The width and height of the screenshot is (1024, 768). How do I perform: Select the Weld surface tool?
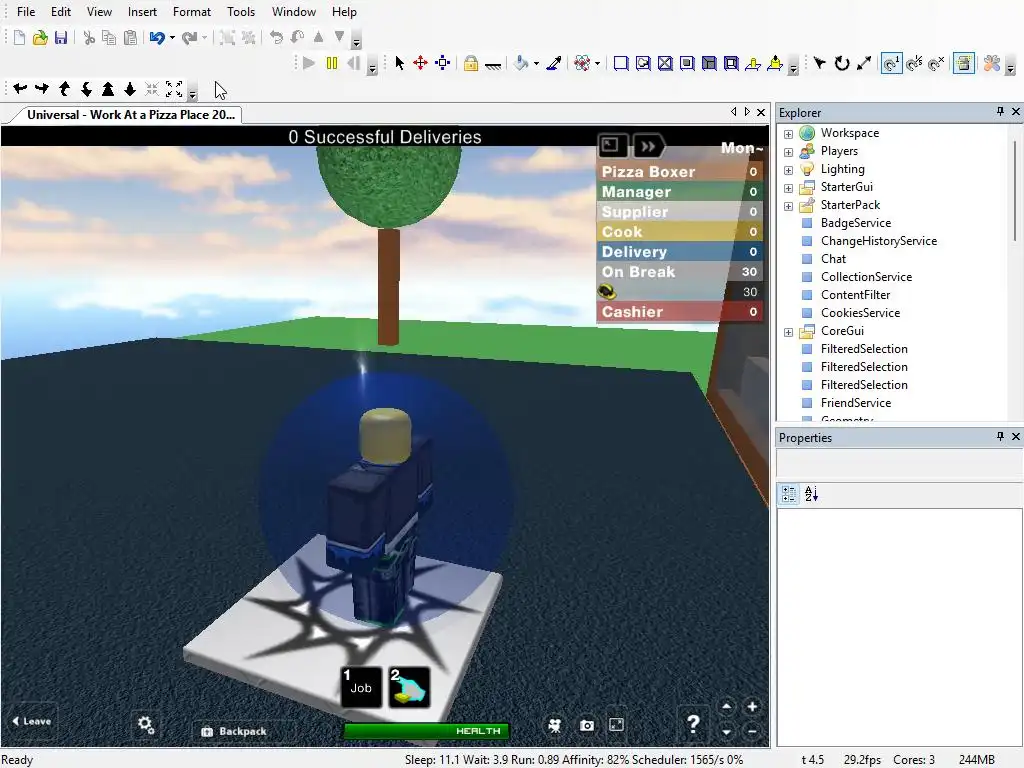click(665, 63)
